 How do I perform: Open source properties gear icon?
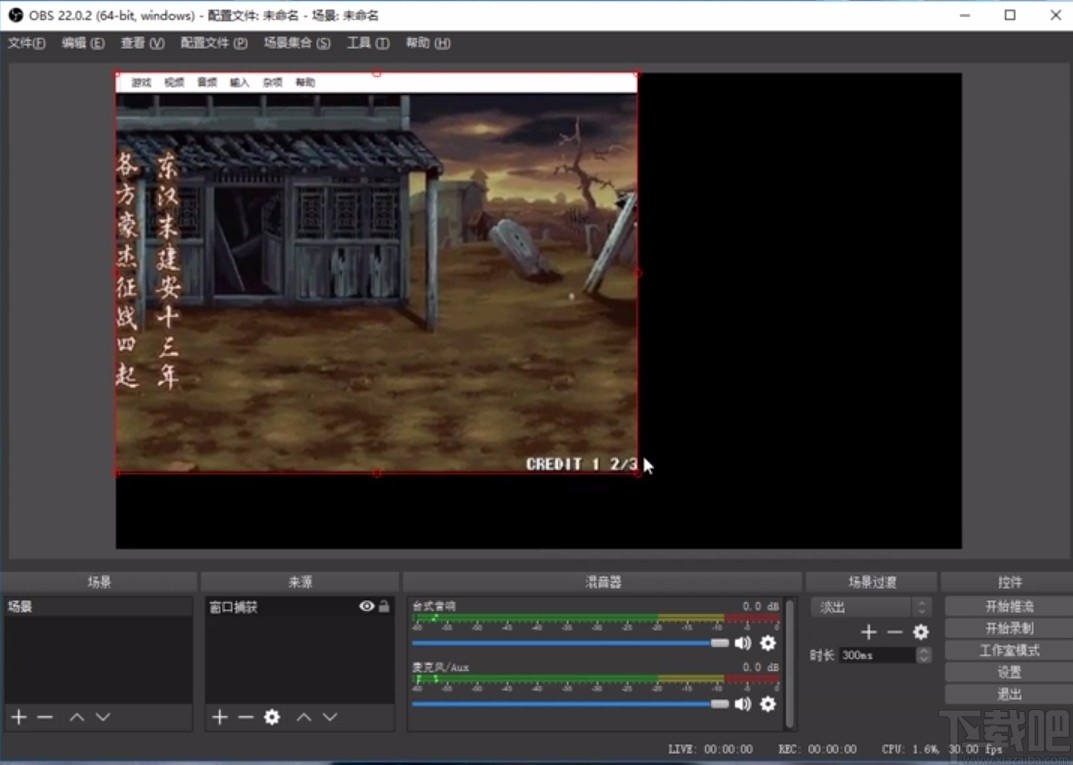click(x=272, y=716)
